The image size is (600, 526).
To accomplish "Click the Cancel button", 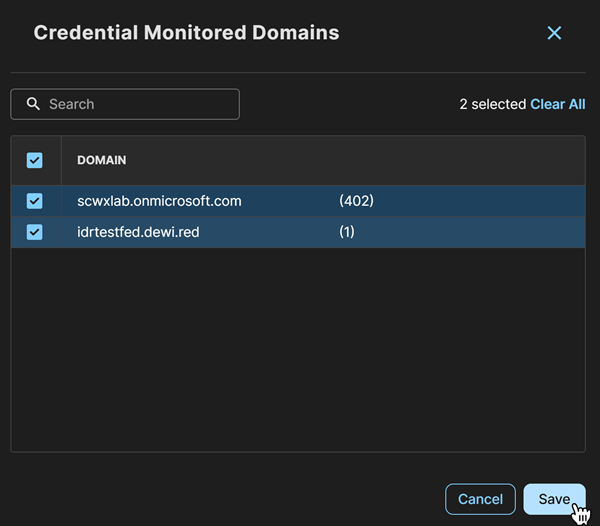I will (x=480, y=499).
